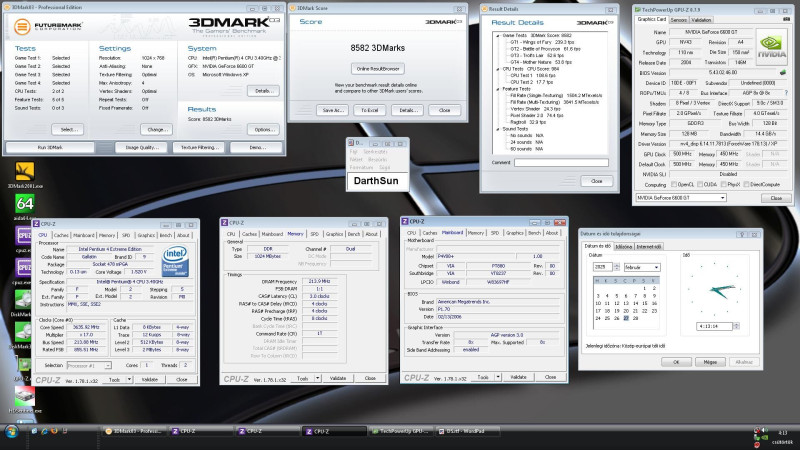Click Validate in CPU-Z Memory window
This screenshot has height=450, width=800.
tap(338, 378)
